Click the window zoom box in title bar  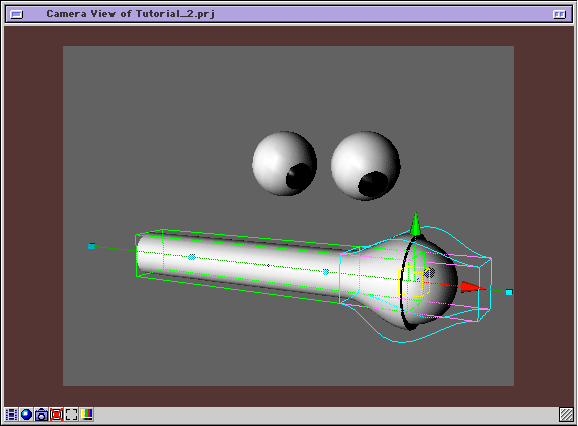coord(559,14)
